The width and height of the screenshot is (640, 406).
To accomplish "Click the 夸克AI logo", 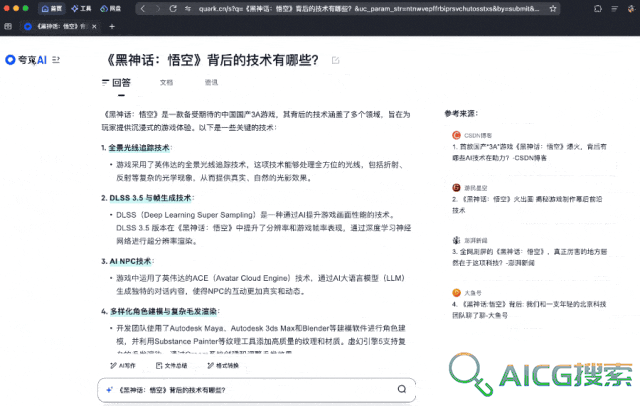I will pyautogui.click(x=26, y=60).
